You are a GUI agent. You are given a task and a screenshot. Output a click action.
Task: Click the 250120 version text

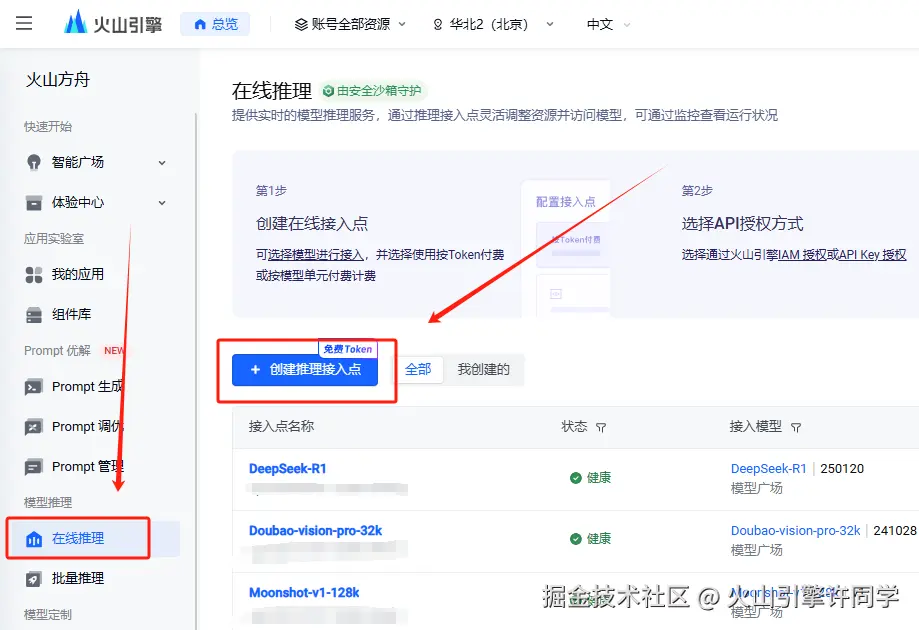coord(842,469)
